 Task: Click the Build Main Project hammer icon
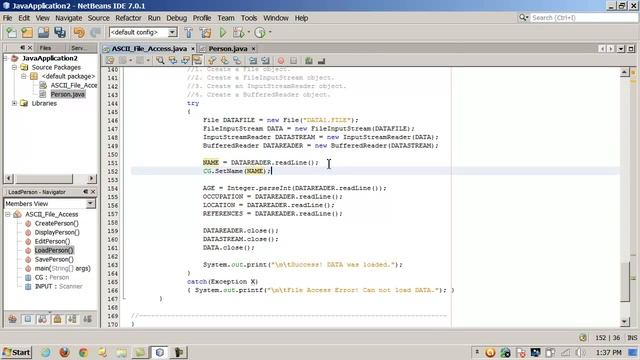click(x=188, y=33)
